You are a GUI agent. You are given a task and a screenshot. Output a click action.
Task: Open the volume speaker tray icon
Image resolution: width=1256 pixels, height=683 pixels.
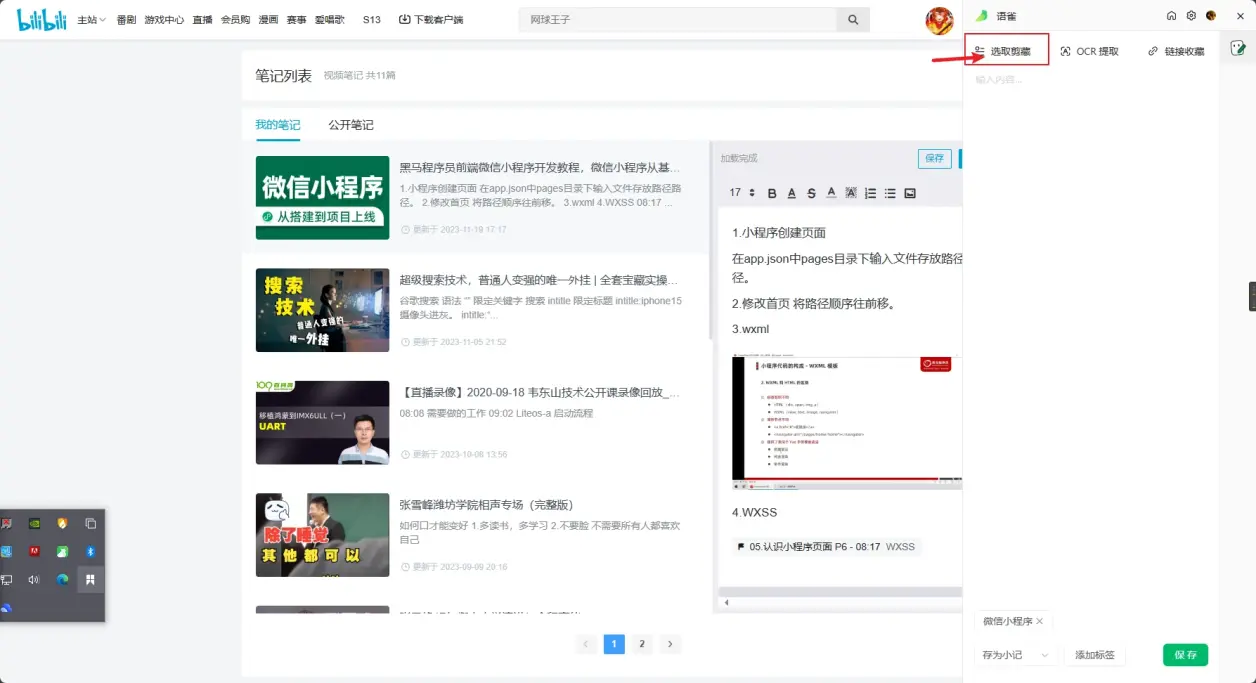tap(35, 579)
